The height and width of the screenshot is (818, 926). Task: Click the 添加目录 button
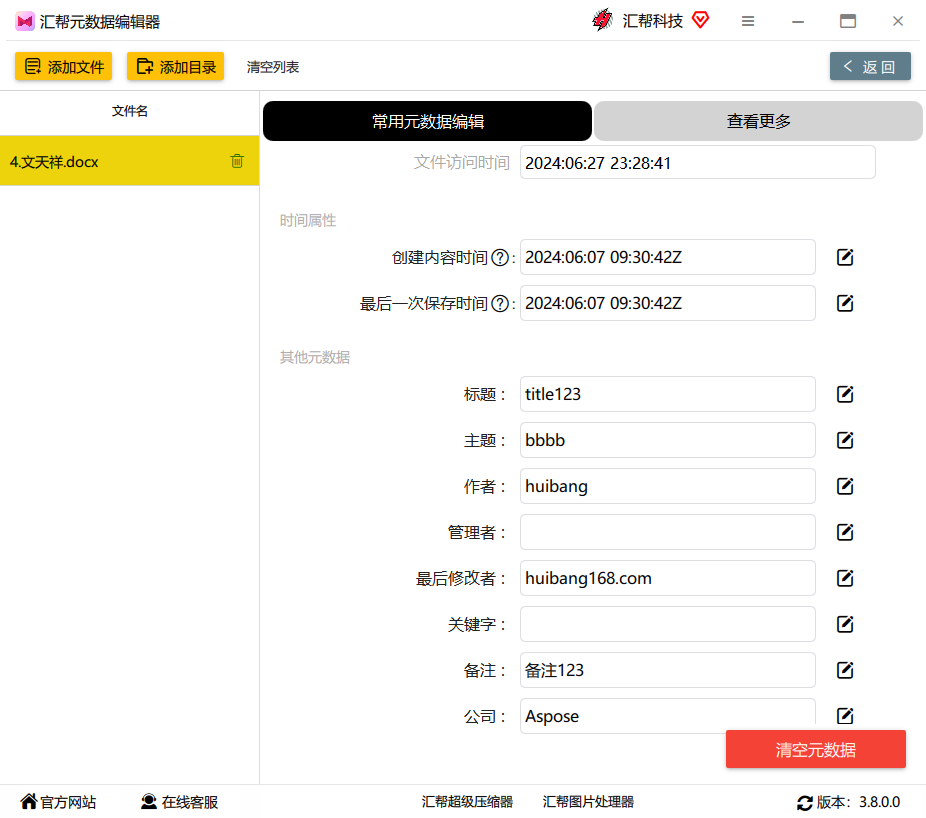point(175,66)
